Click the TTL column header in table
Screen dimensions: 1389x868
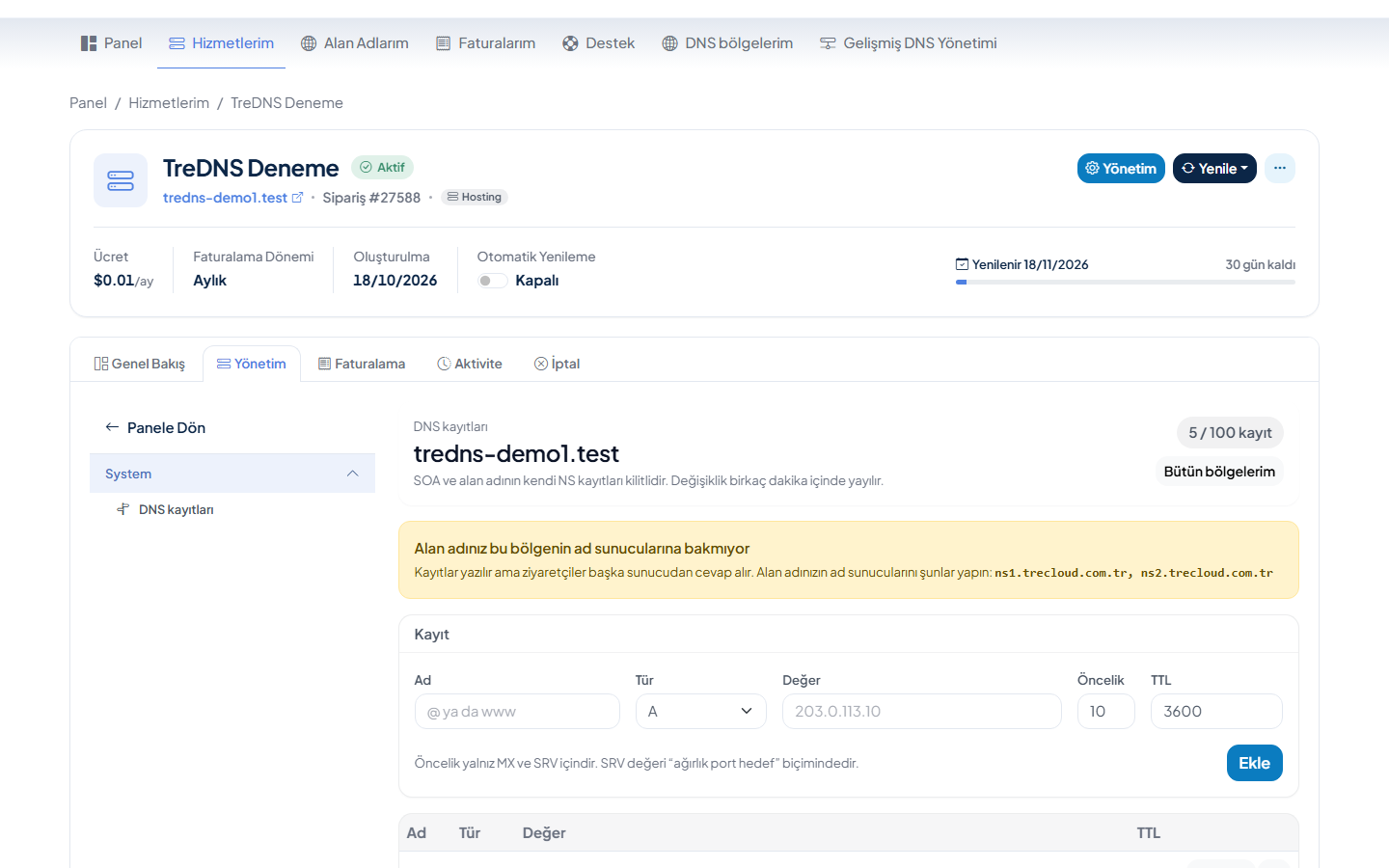1149,833
